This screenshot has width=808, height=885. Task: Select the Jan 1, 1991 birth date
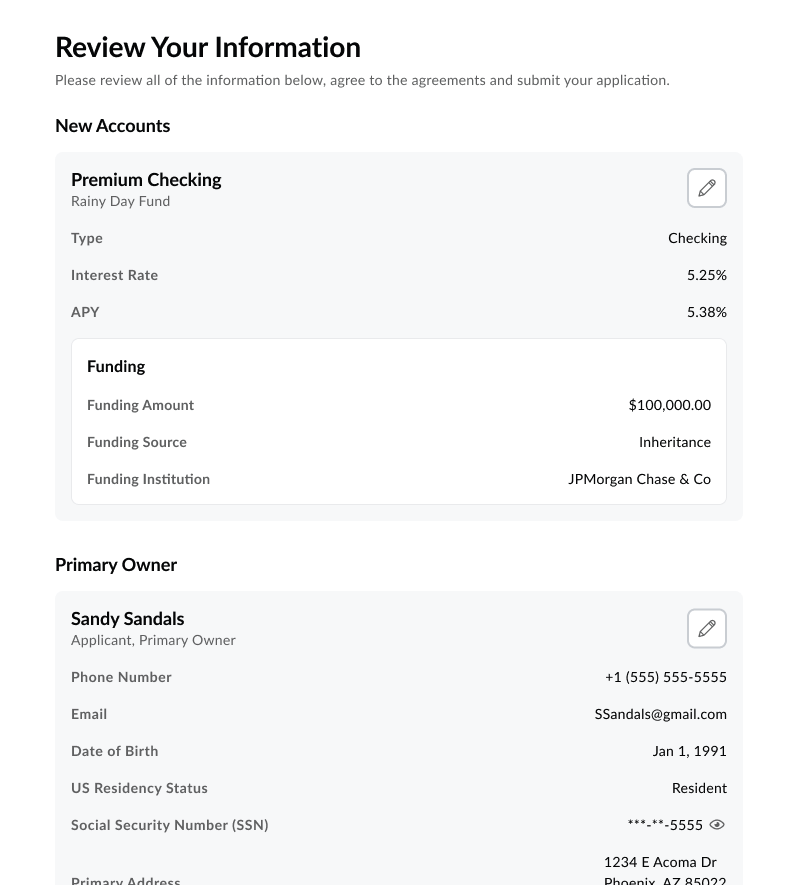[x=689, y=751]
